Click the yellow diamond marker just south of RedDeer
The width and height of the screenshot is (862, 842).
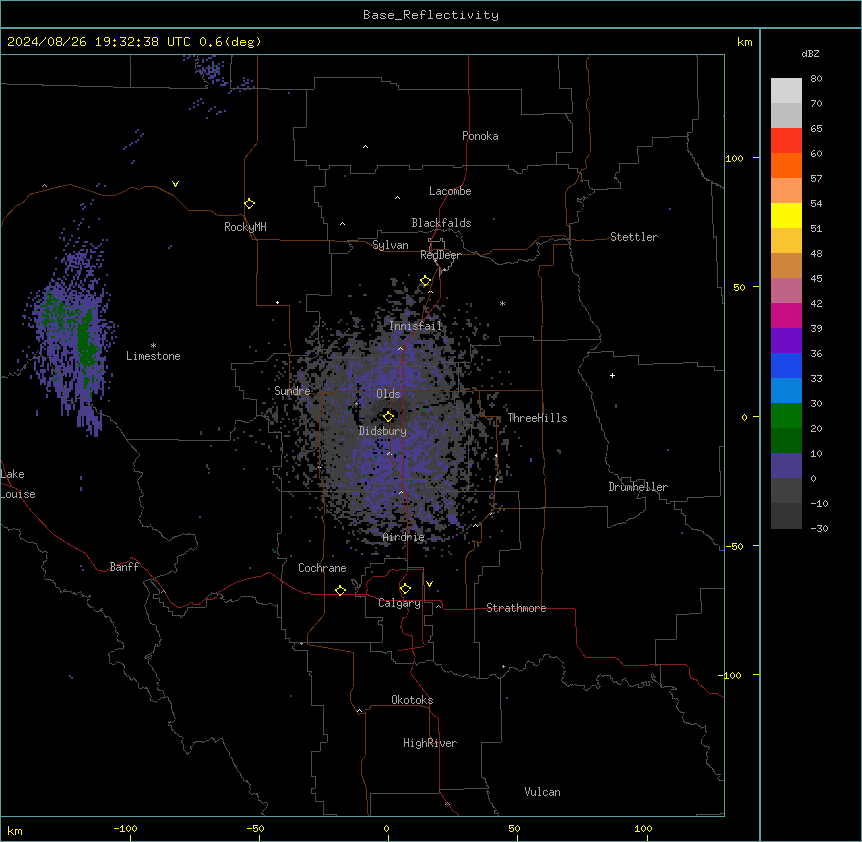425,281
